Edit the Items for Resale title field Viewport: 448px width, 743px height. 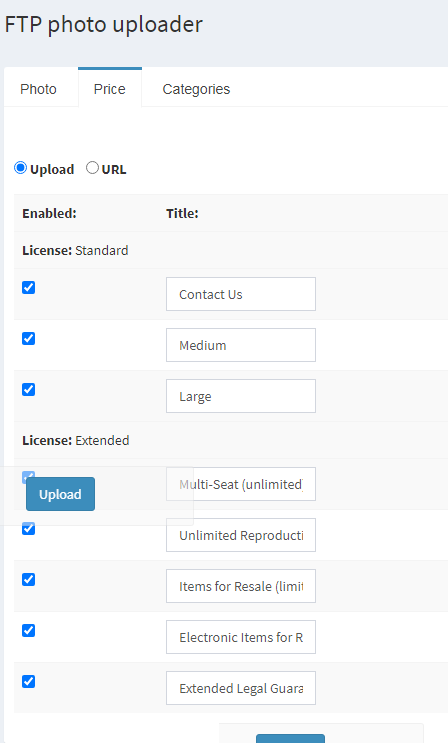[241, 586]
